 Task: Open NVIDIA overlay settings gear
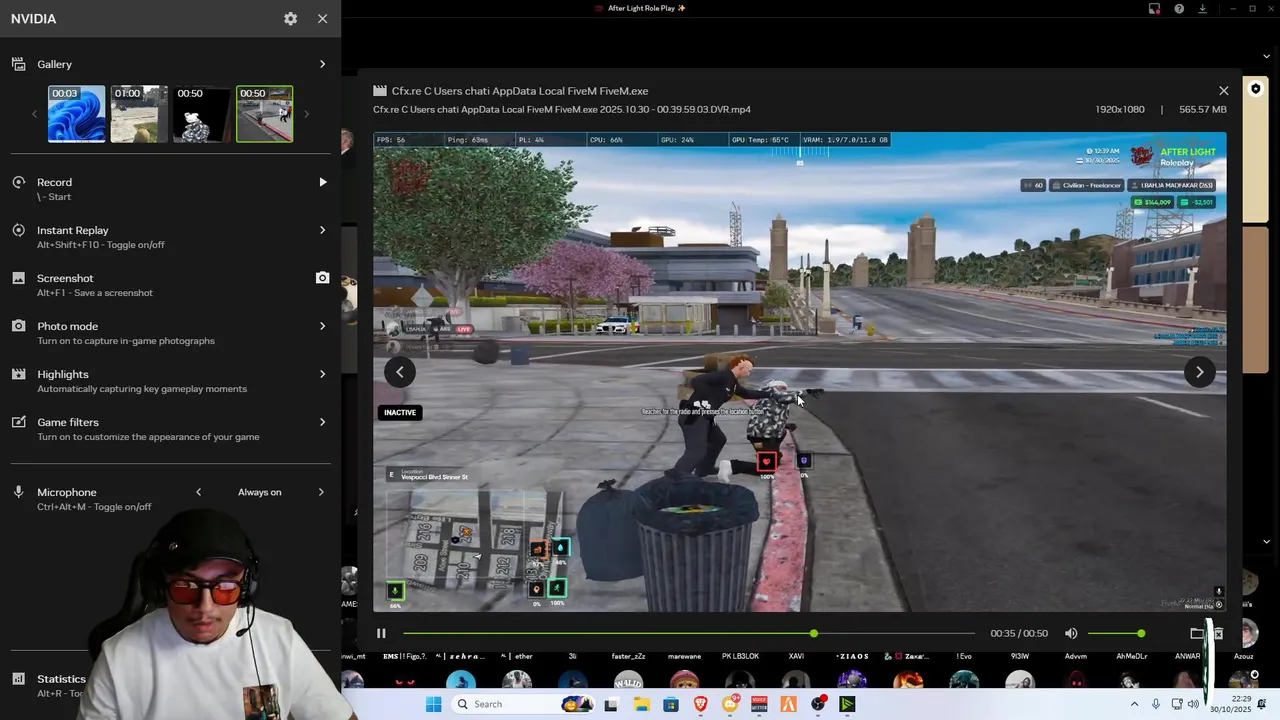pyautogui.click(x=290, y=19)
